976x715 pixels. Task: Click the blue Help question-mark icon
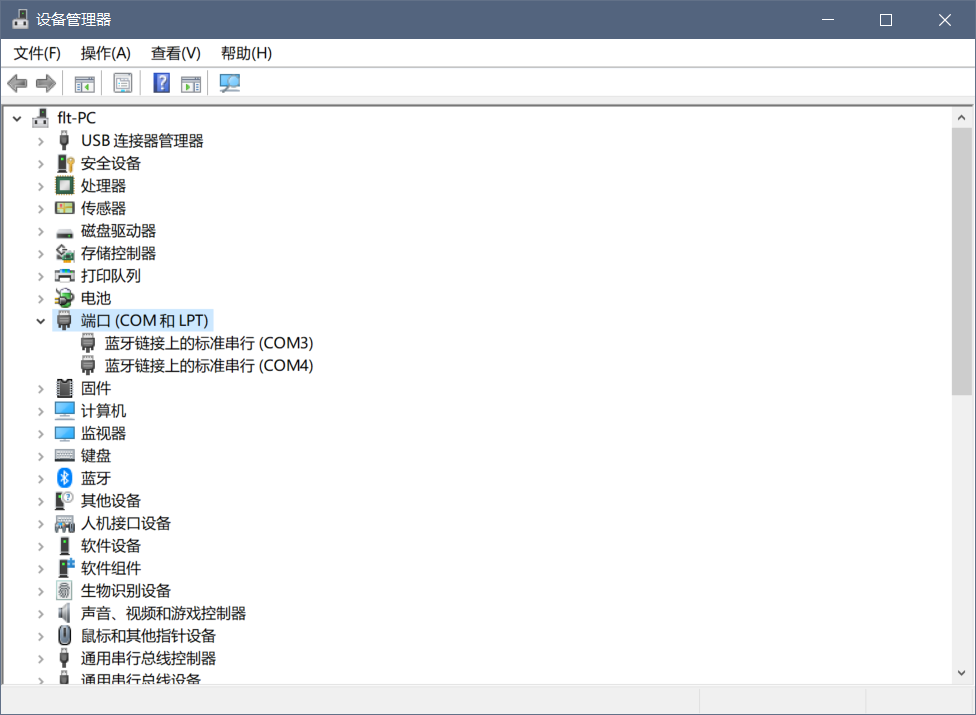tap(161, 83)
